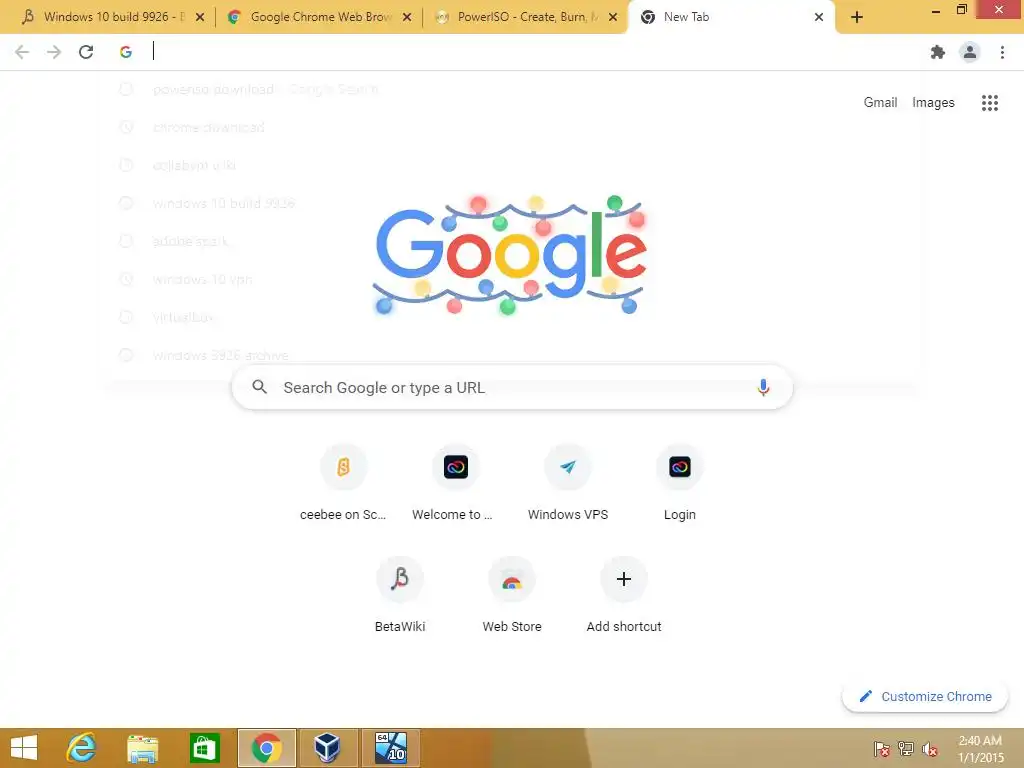Start voice search with microphone icon
This screenshot has width=1024, height=768.
pos(763,387)
